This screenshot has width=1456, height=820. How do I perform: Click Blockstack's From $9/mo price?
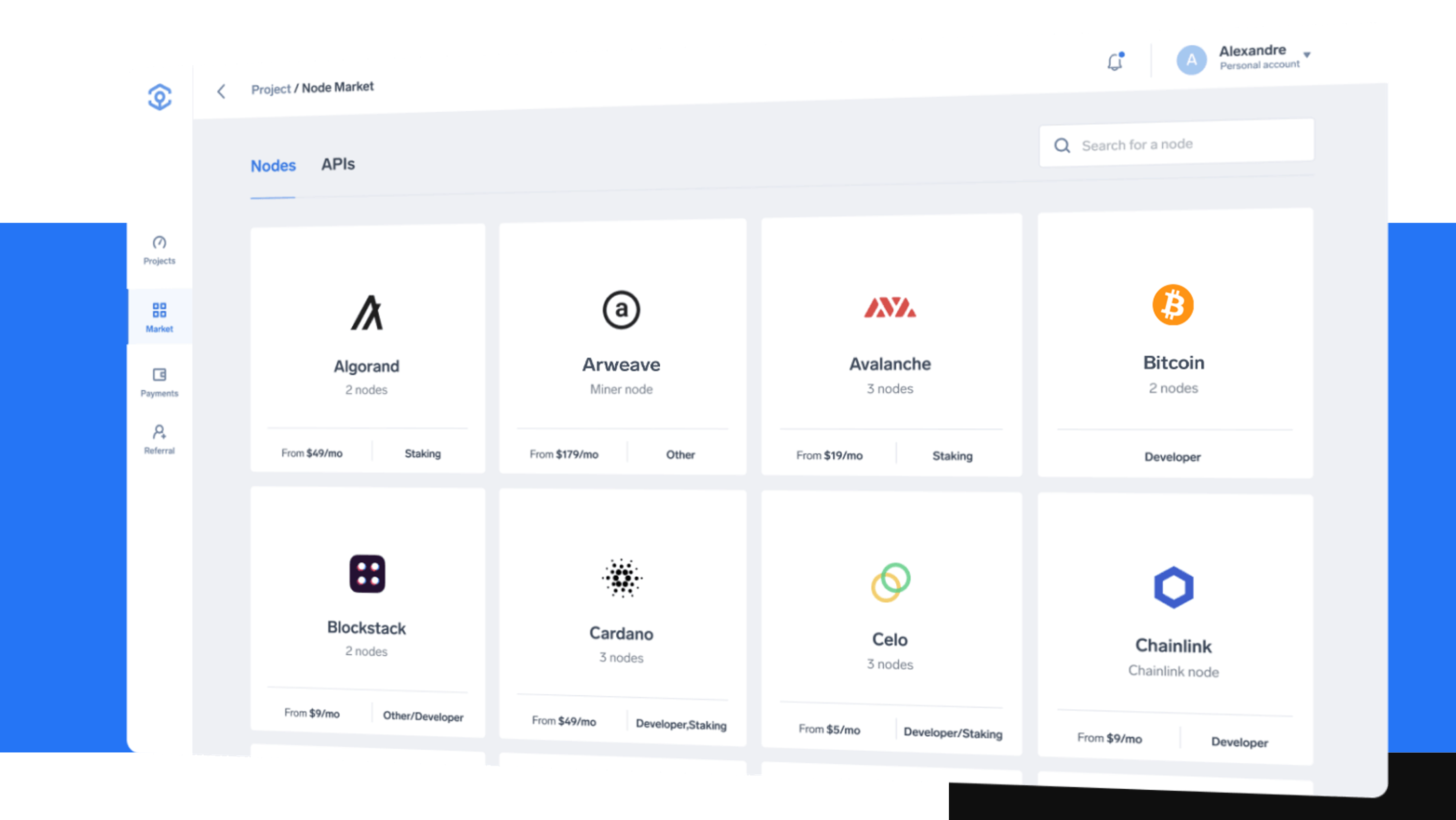(312, 713)
